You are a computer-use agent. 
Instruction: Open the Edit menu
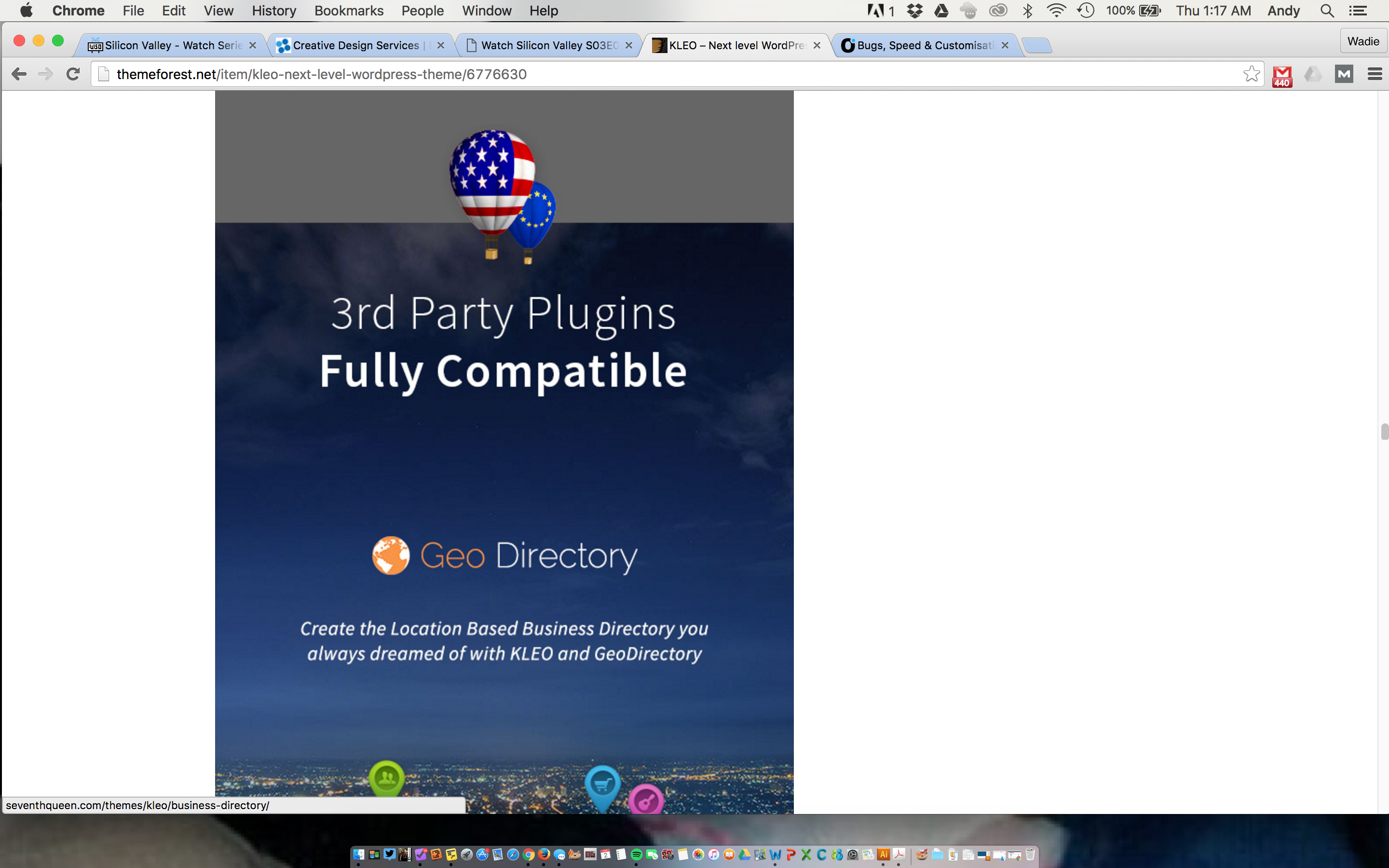coord(173,10)
